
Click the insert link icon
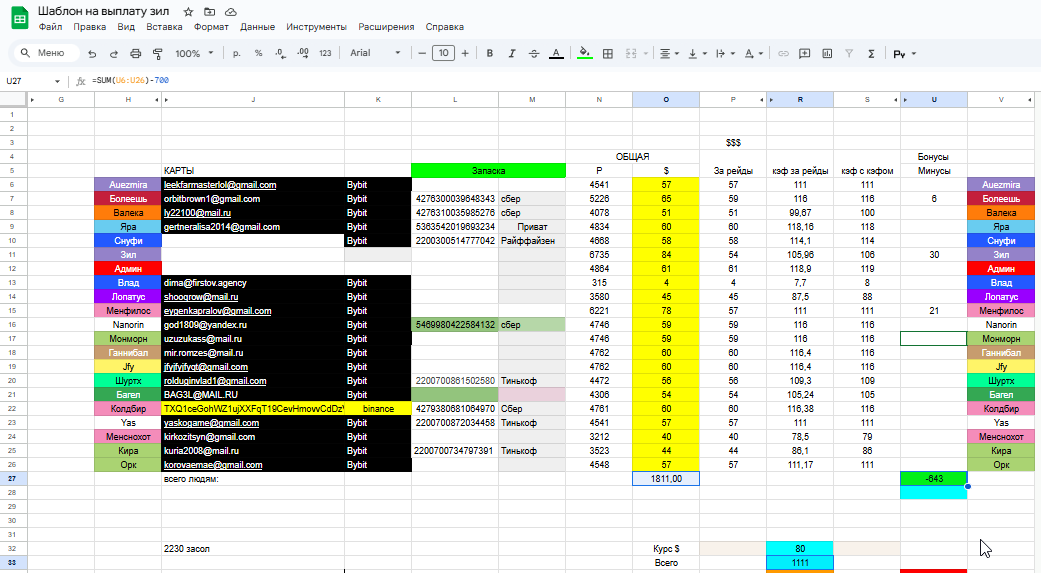tap(783, 53)
